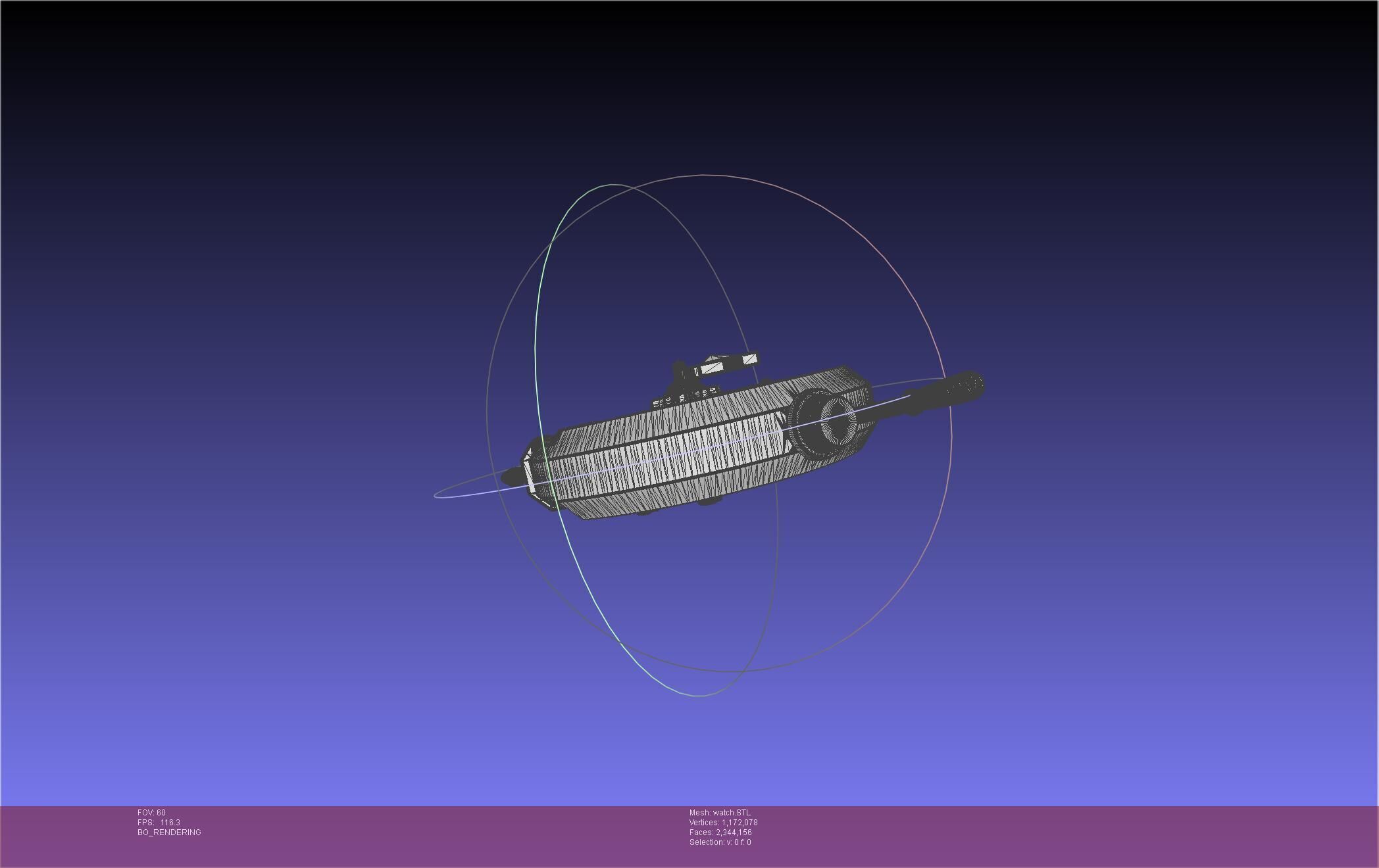The image size is (1379, 868).
Task: Click the Selection v: 0 f: 0 text
Action: pos(720,842)
